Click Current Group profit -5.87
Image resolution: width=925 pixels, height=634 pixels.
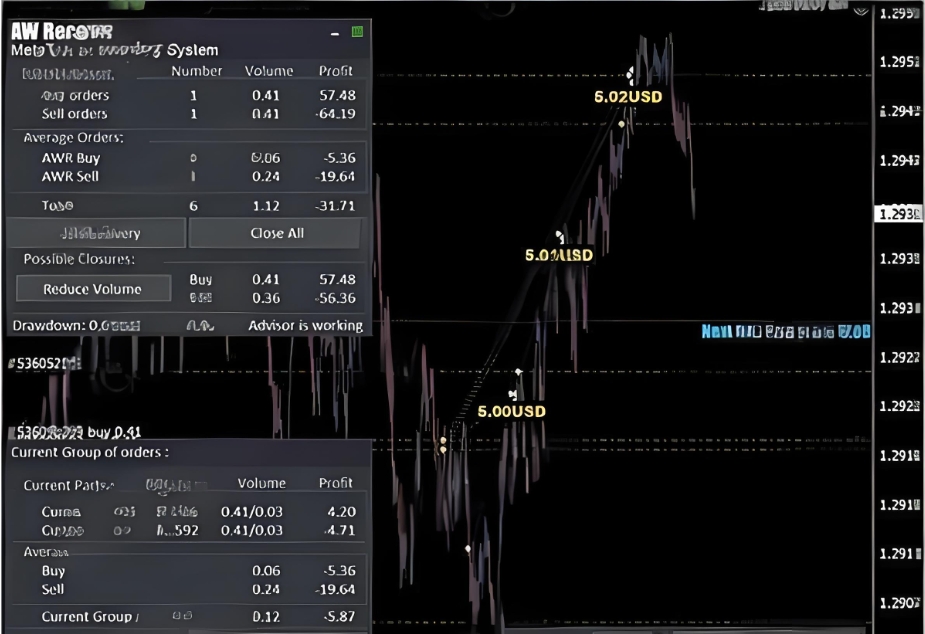pos(340,616)
